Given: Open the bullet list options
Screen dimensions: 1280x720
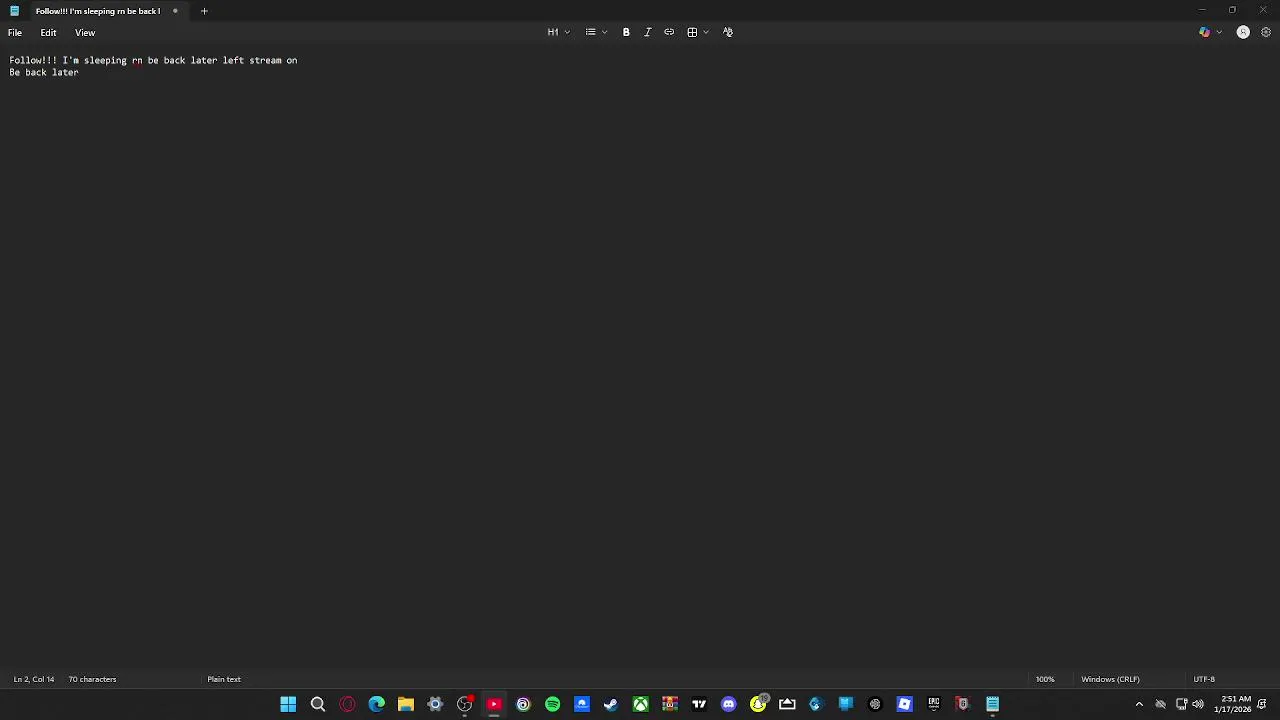Looking at the screenshot, I should pyautogui.click(x=596, y=32).
